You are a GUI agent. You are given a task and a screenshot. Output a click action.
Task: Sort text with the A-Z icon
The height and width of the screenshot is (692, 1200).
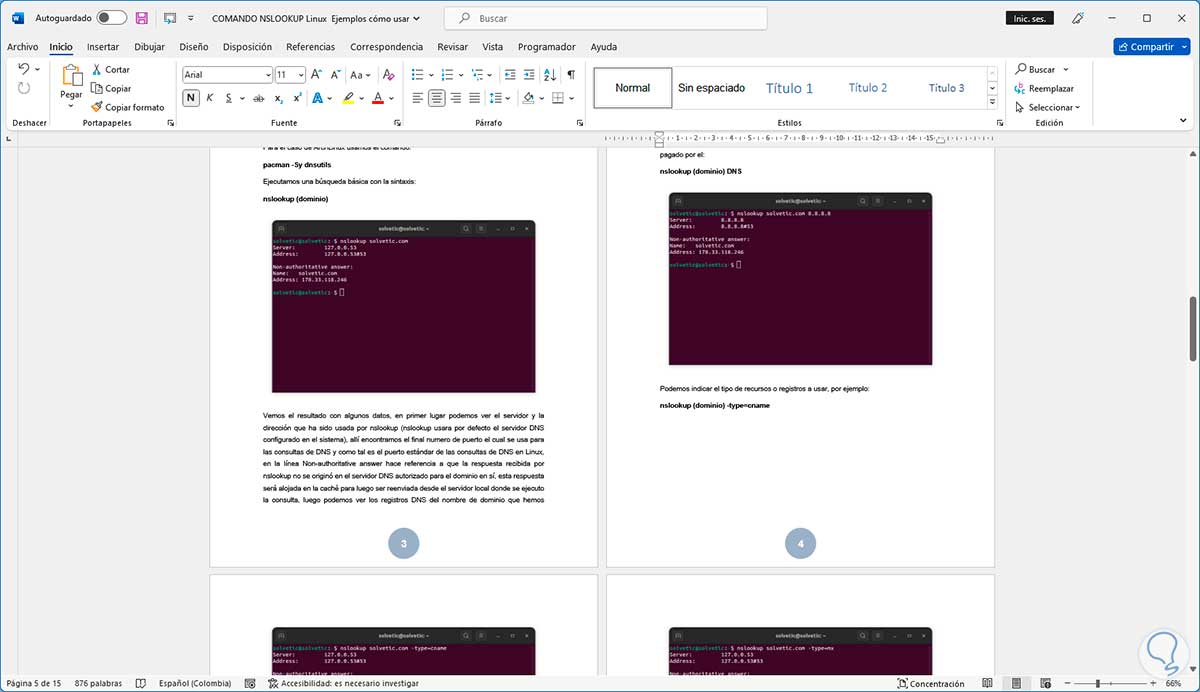tap(550, 74)
